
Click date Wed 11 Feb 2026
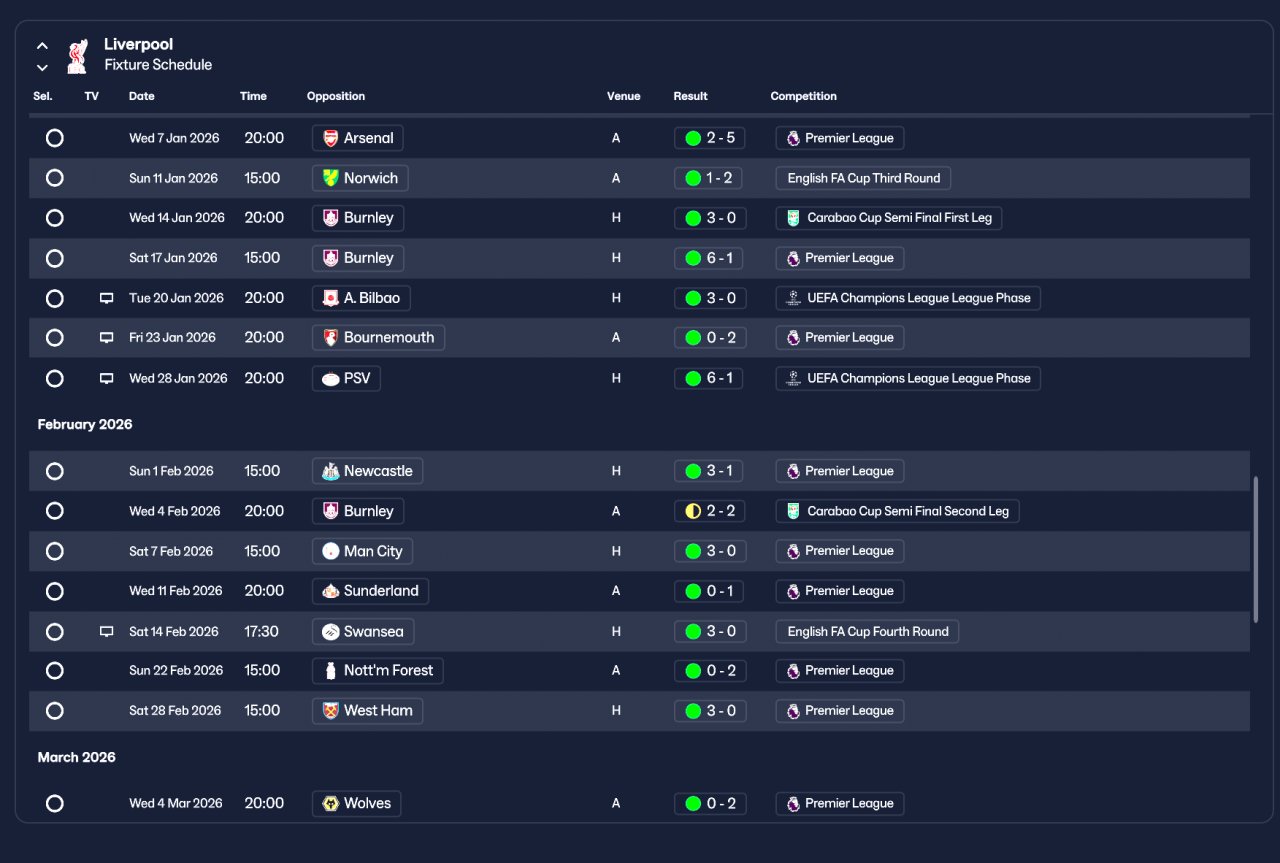[x=176, y=591]
